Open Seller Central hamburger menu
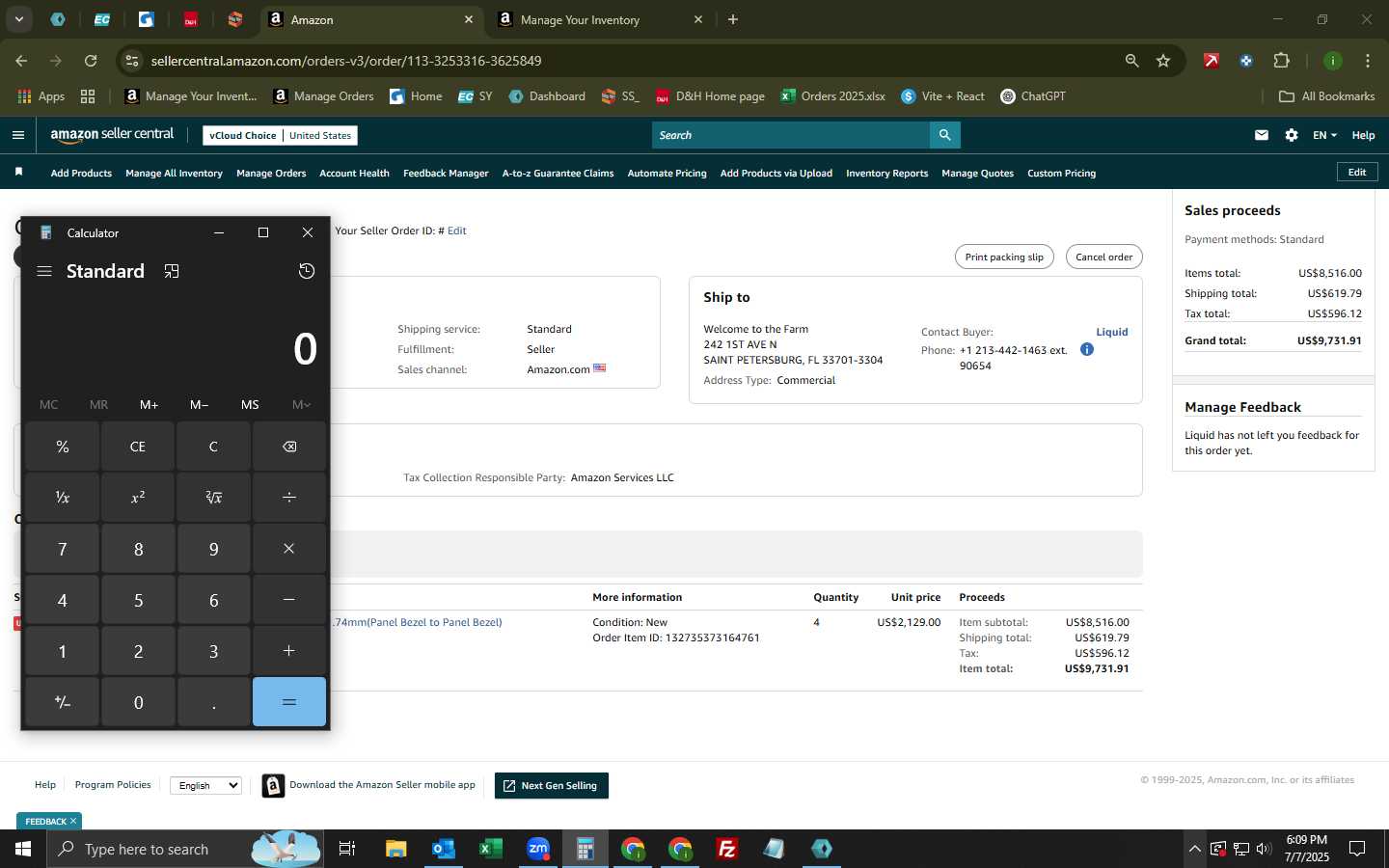Image resolution: width=1389 pixels, height=868 pixels. pos(18,135)
